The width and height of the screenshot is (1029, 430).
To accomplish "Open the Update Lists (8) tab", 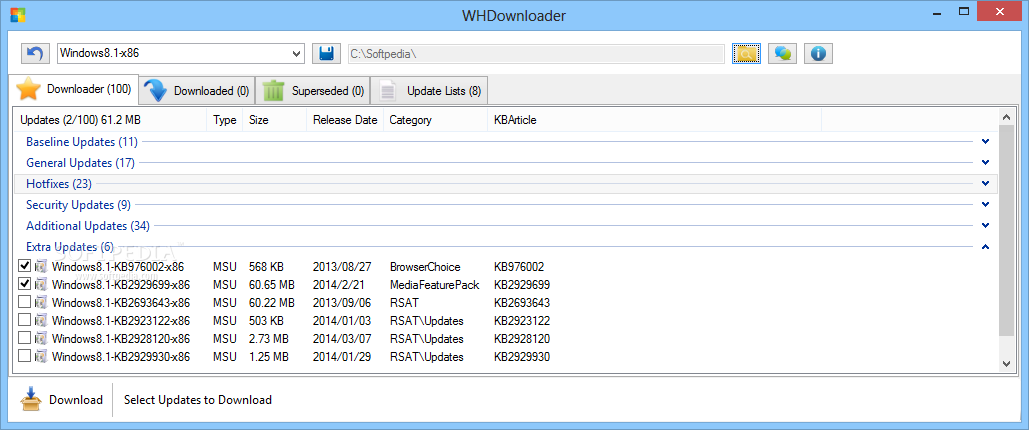I will coord(429,91).
